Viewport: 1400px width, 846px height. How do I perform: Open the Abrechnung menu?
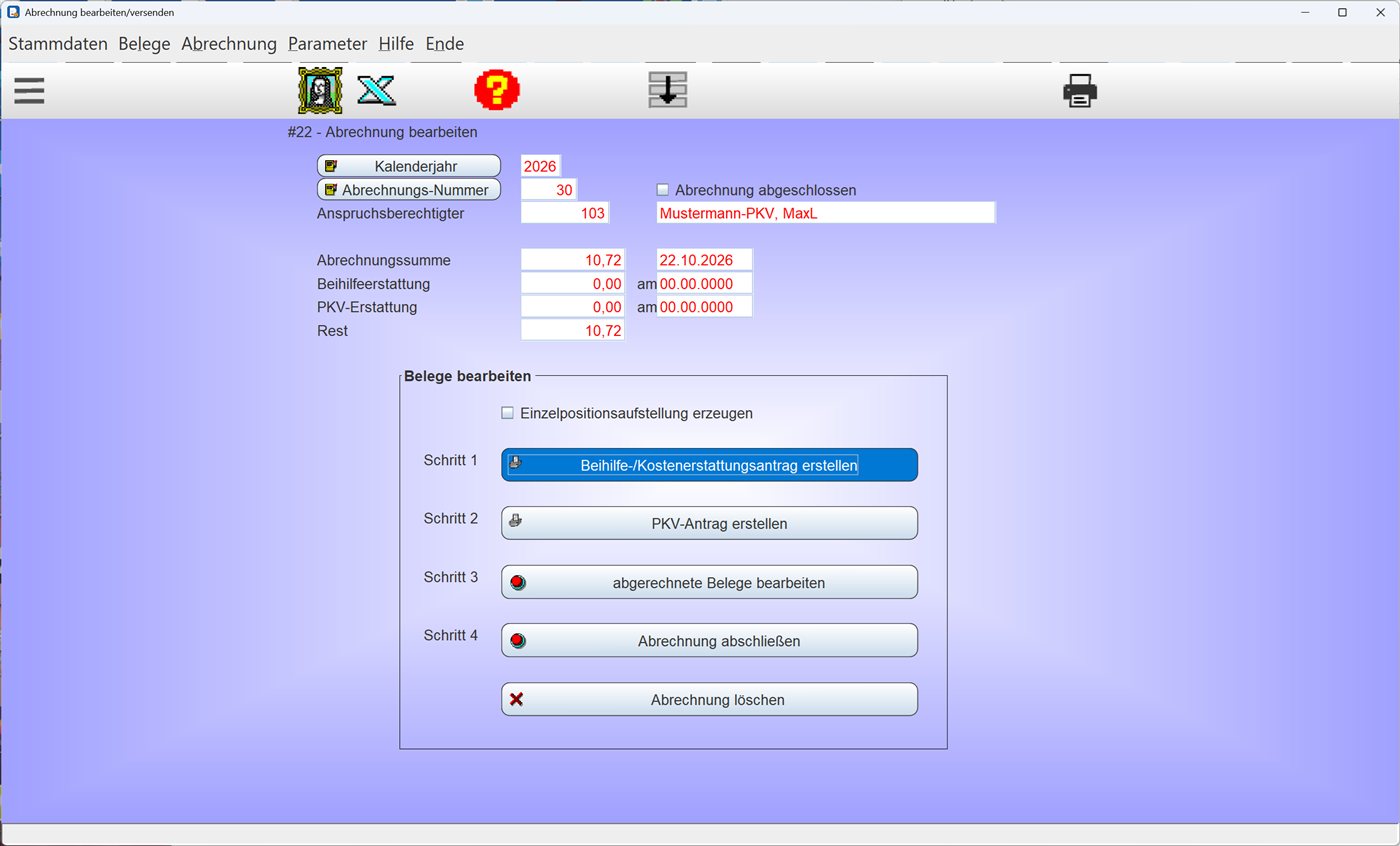[229, 44]
